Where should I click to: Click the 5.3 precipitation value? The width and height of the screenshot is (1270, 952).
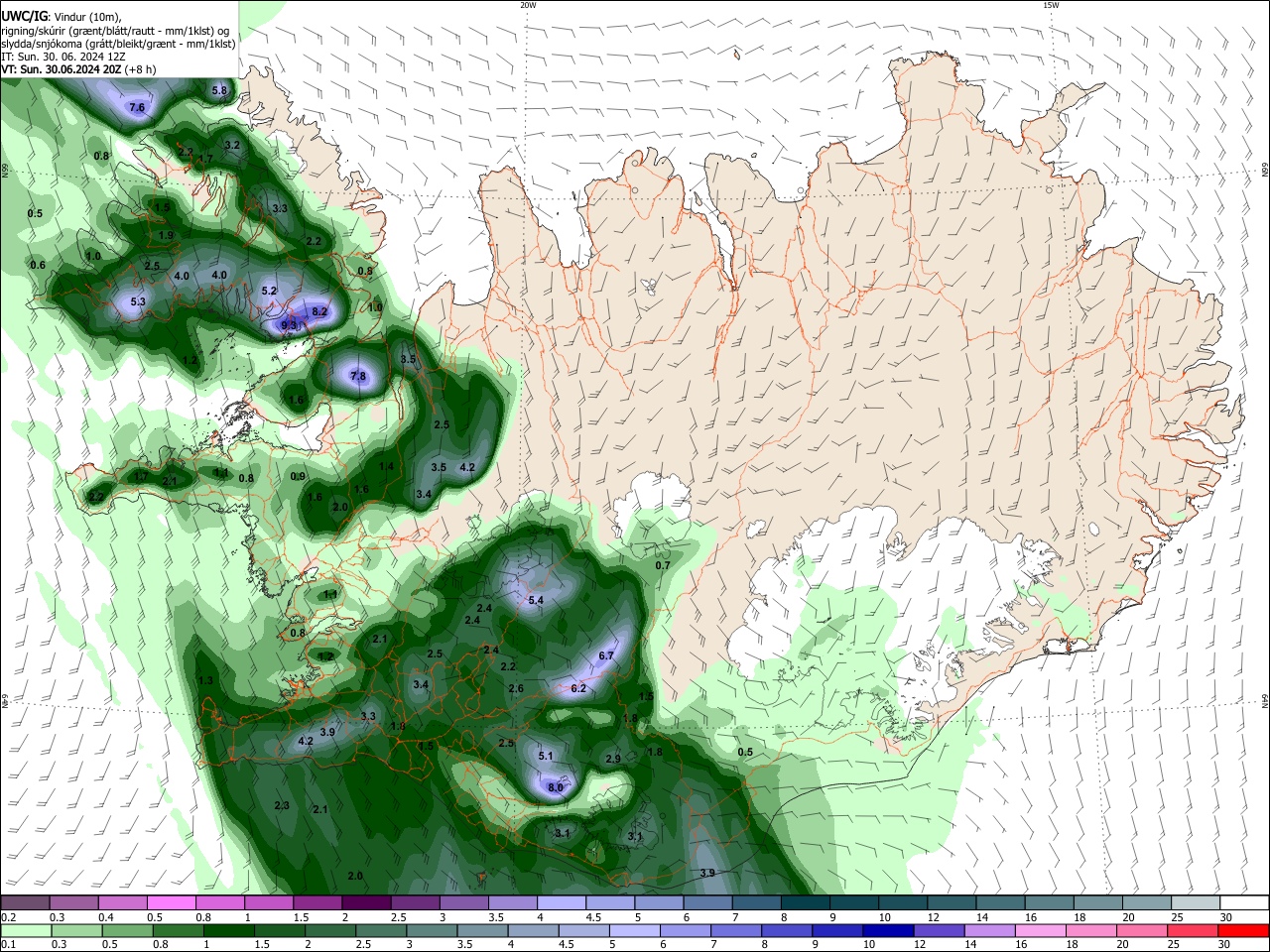(138, 301)
